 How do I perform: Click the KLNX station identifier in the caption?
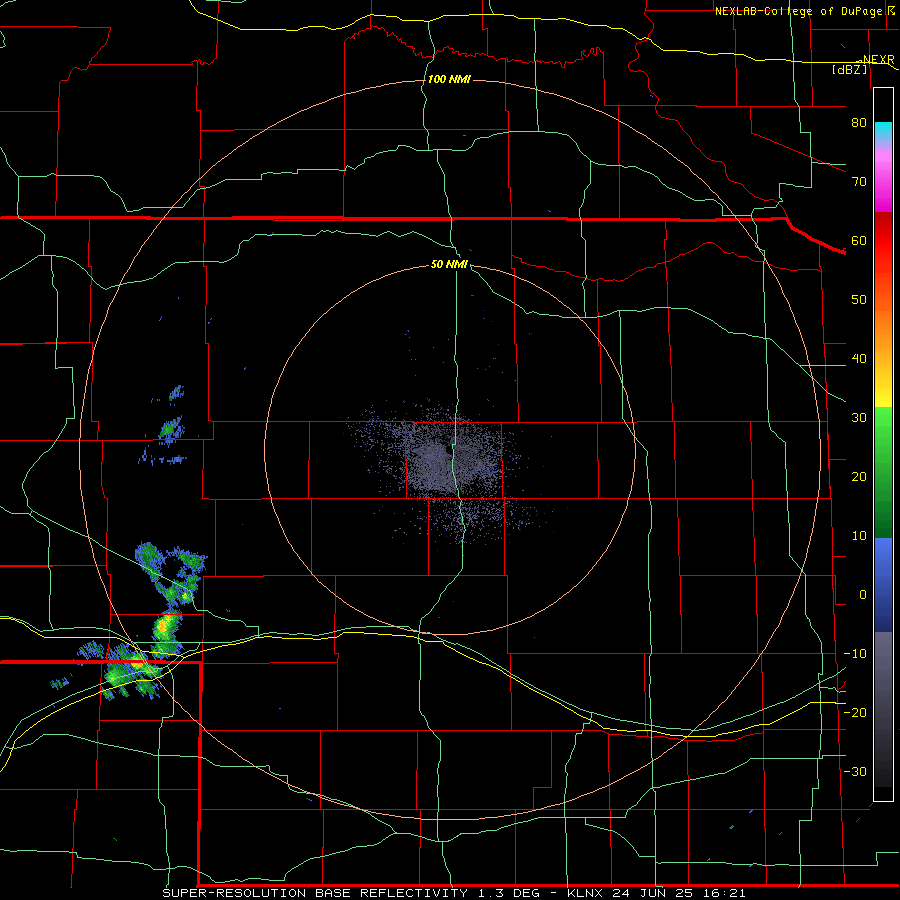[x=586, y=893]
